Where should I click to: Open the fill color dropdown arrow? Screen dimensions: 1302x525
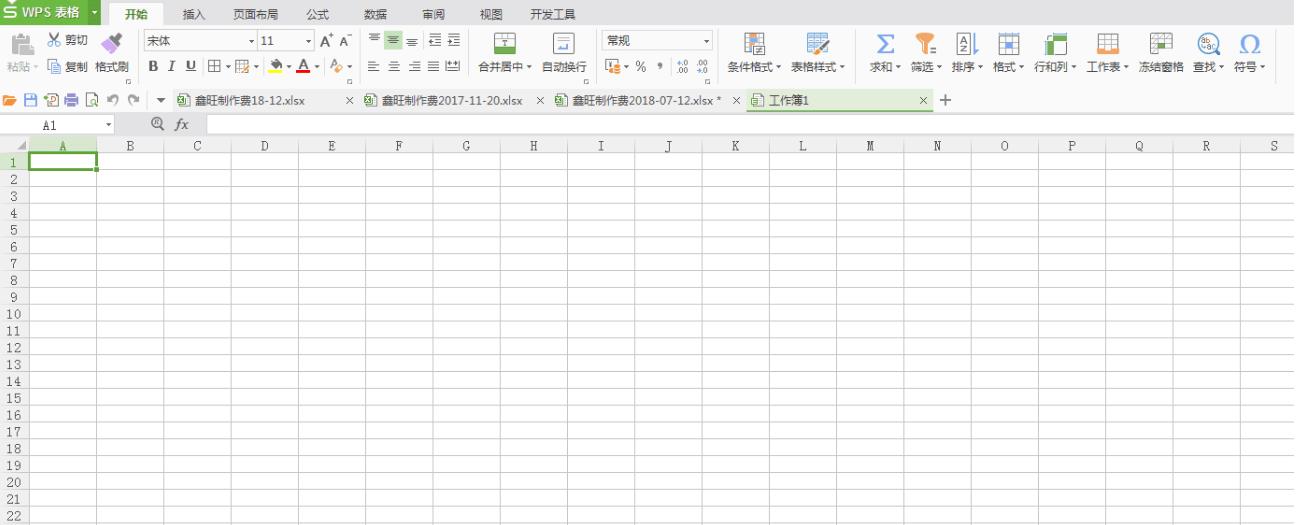point(289,67)
